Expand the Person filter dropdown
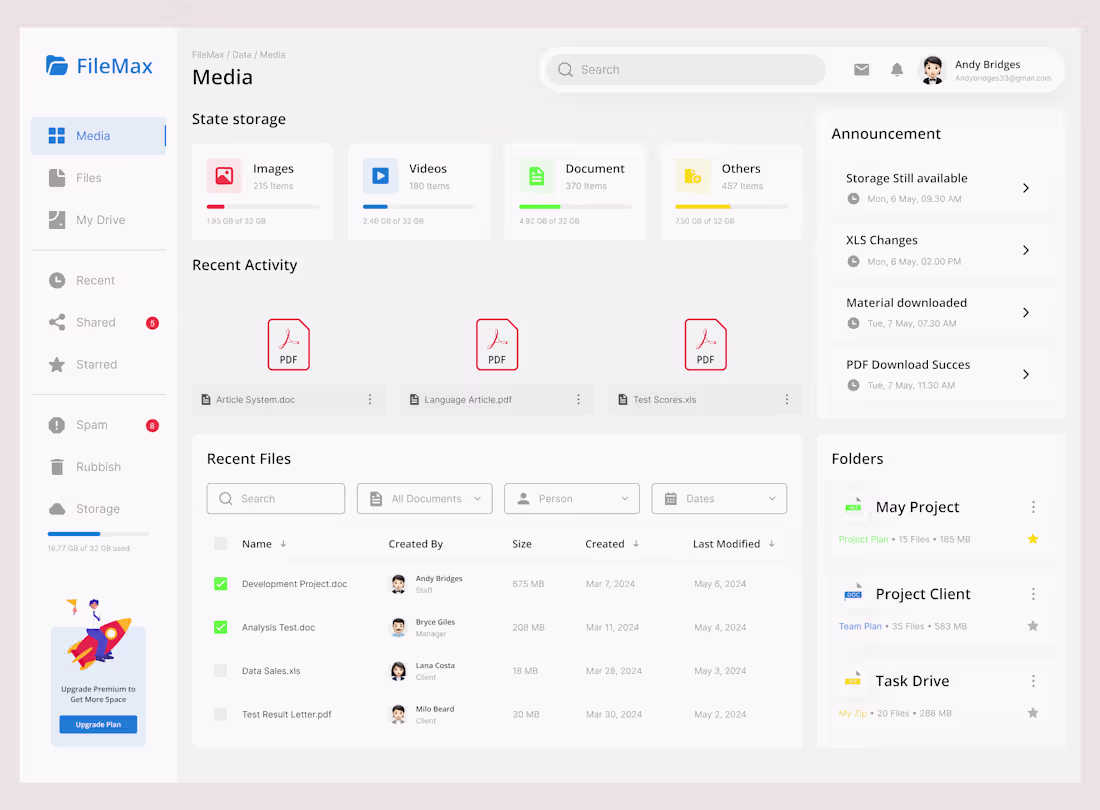This screenshot has height=810, width=1100. (x=571, y=498)
